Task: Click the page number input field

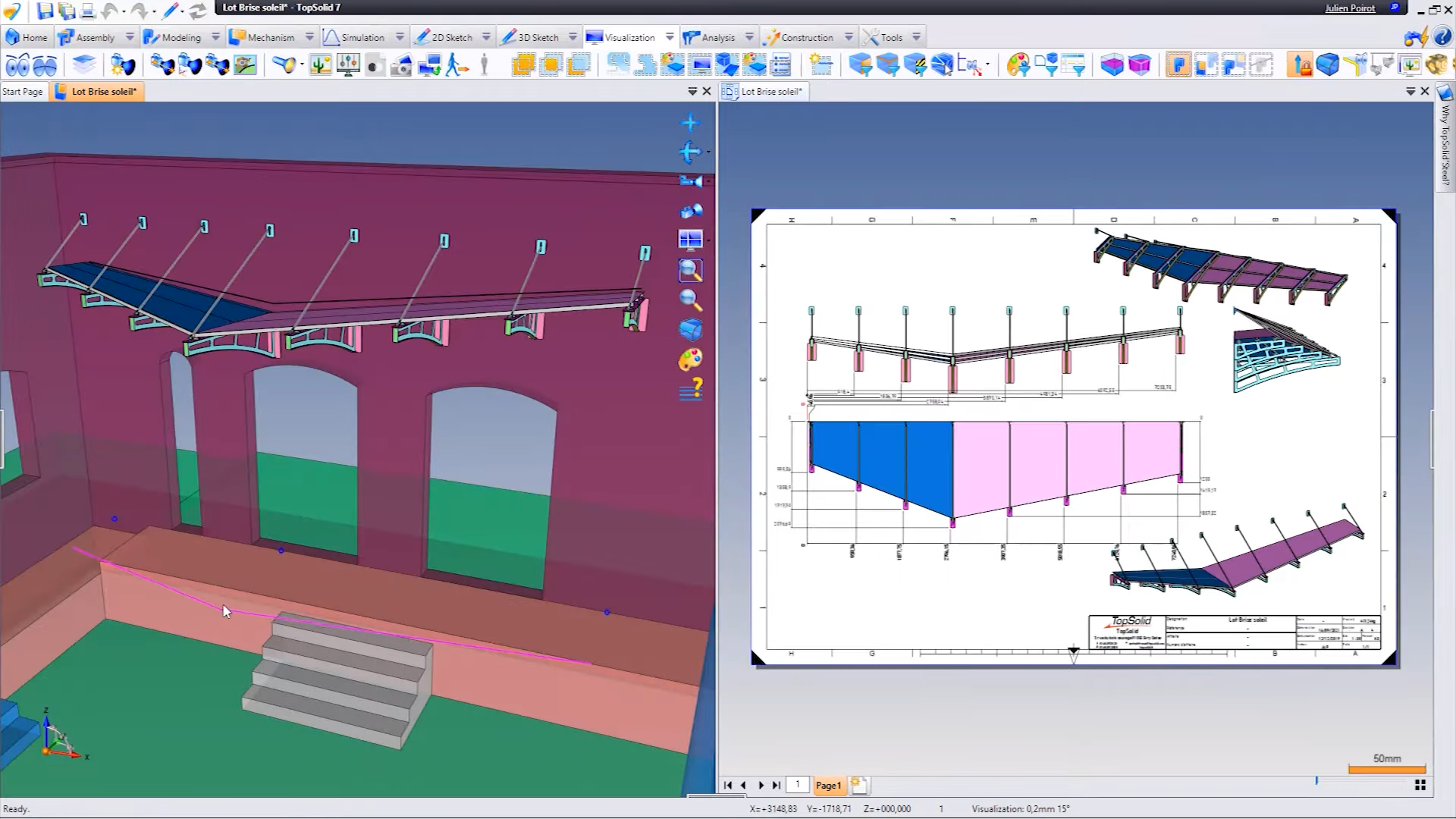Action: (797, 786)
